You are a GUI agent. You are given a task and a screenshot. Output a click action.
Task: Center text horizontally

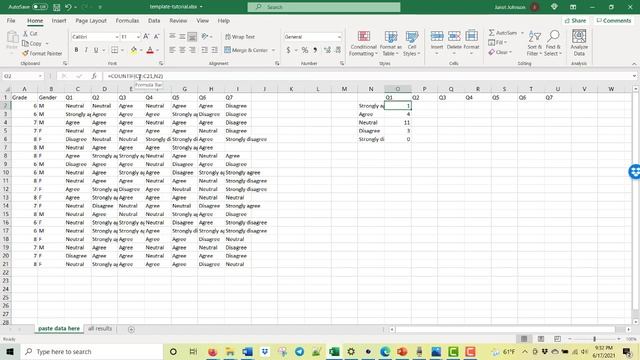(182, 50)
